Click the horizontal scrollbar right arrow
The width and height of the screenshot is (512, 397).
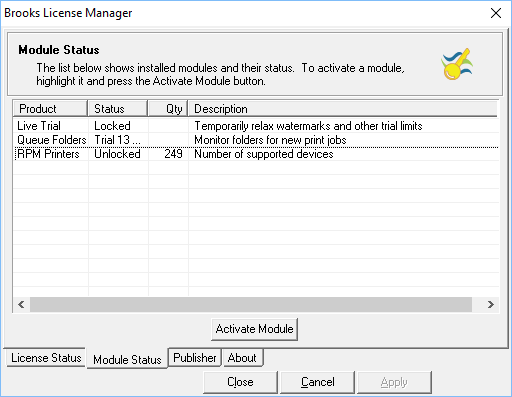point(490,304)
